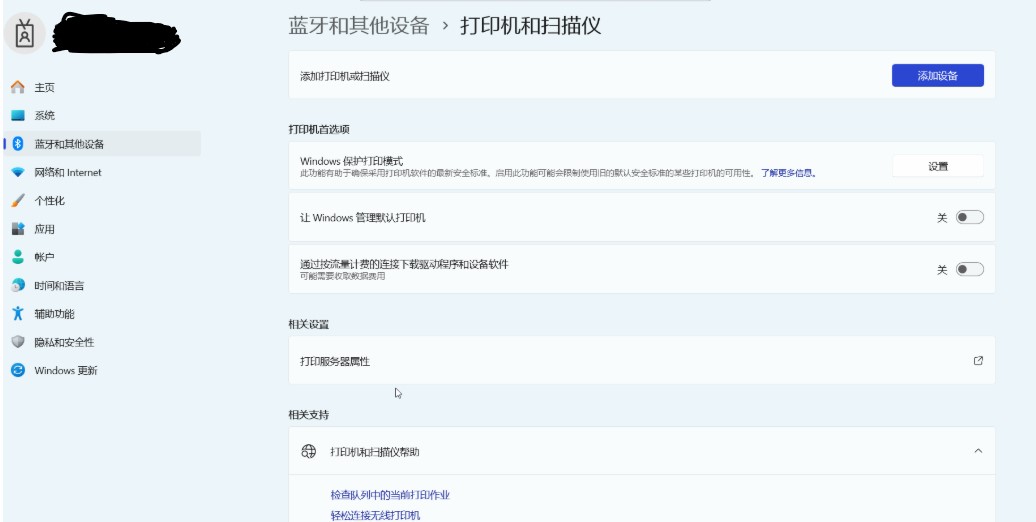This screenshot has width=1036, height=522.
Task: Open 个性化 settings category
Action: [x=102, y=201]
